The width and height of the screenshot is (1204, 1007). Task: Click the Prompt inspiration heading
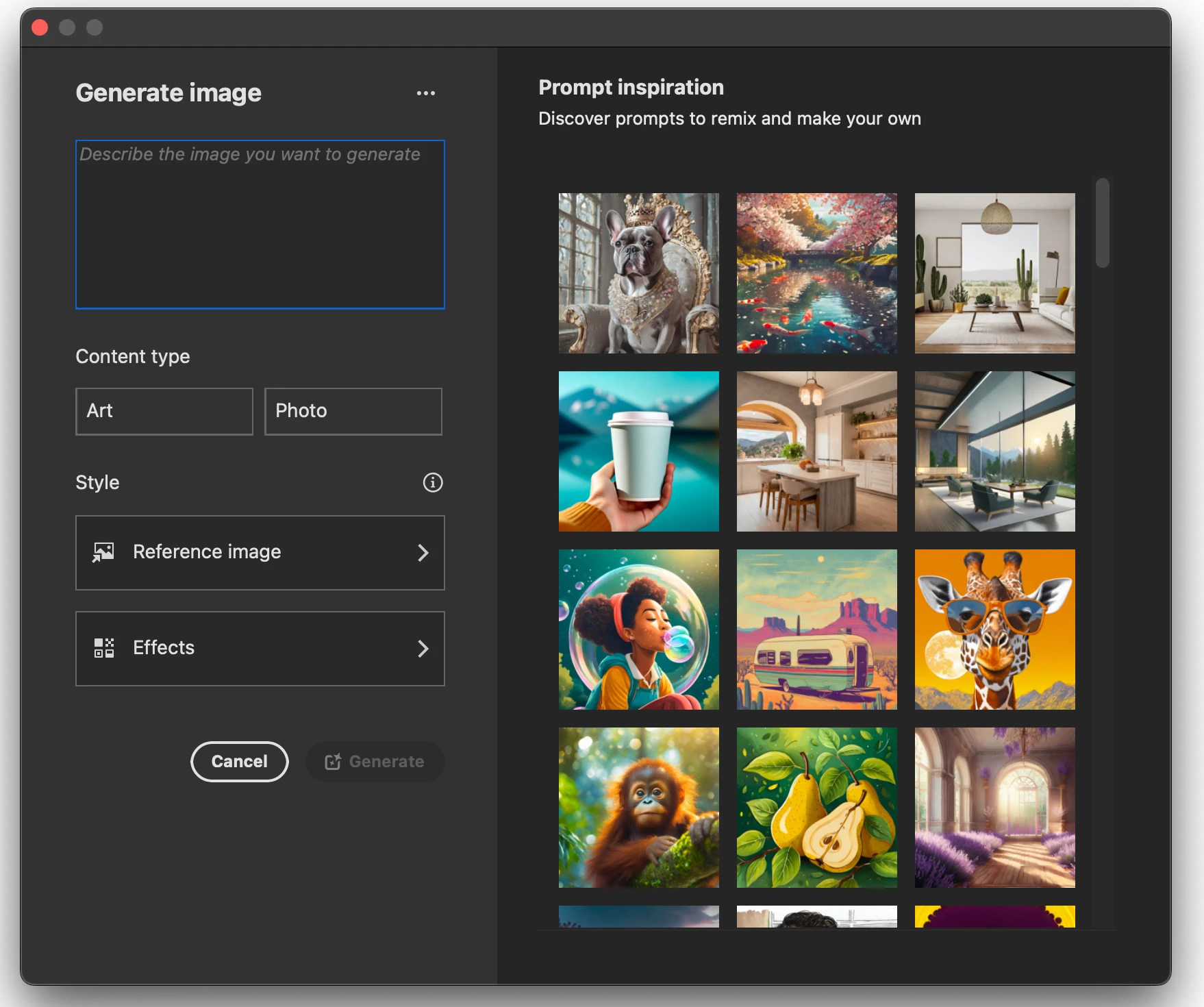click(x=631, y=88)
